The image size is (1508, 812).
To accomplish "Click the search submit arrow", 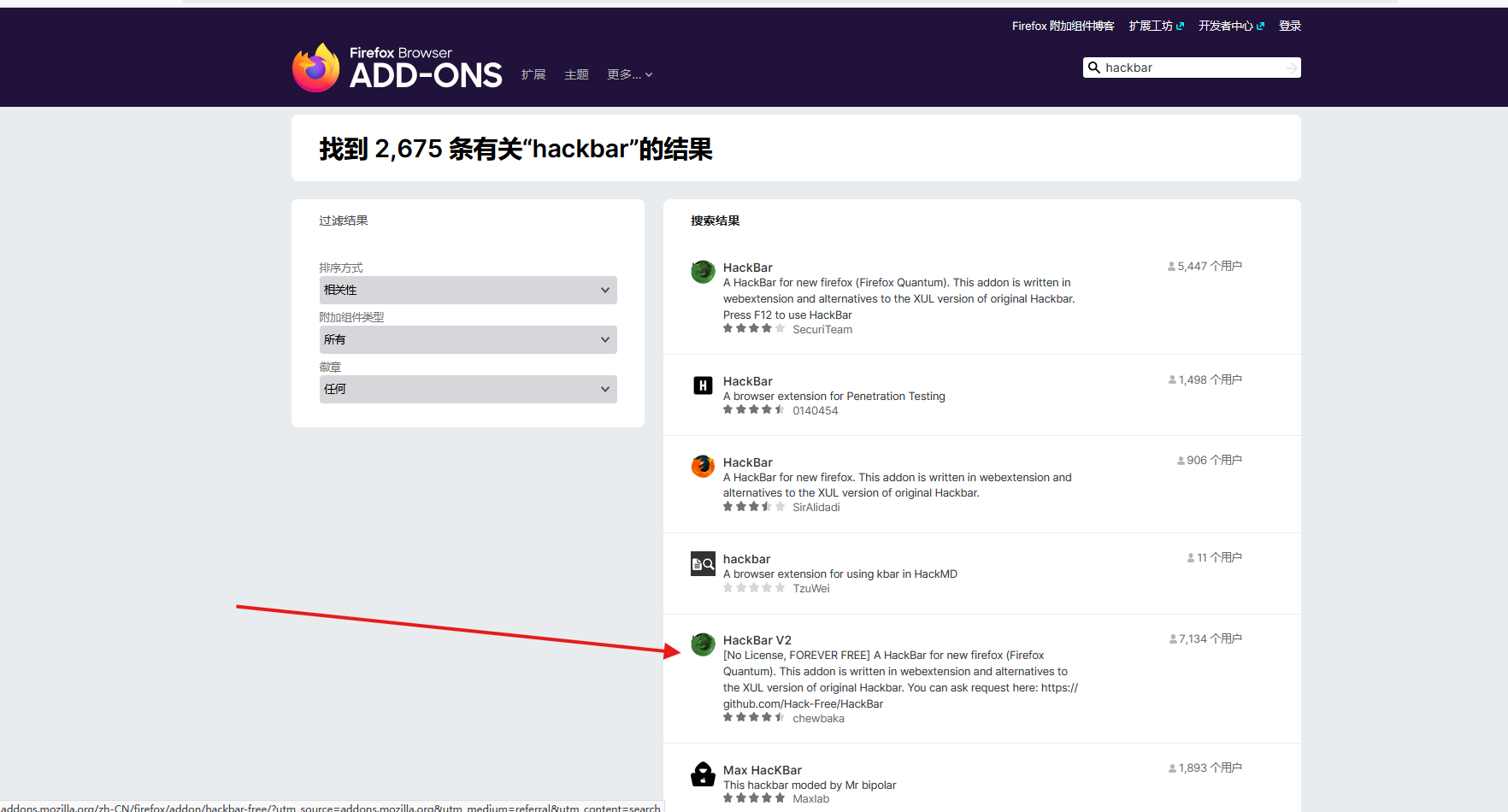I will pyautogui.click(x=1291, y=68).
